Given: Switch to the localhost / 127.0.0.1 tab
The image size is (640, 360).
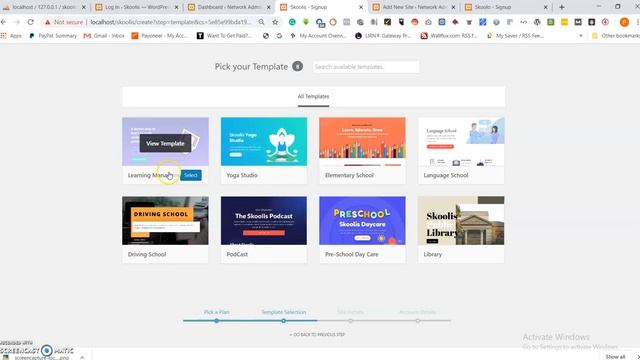Looking at the screenshot, I should 44,7.
